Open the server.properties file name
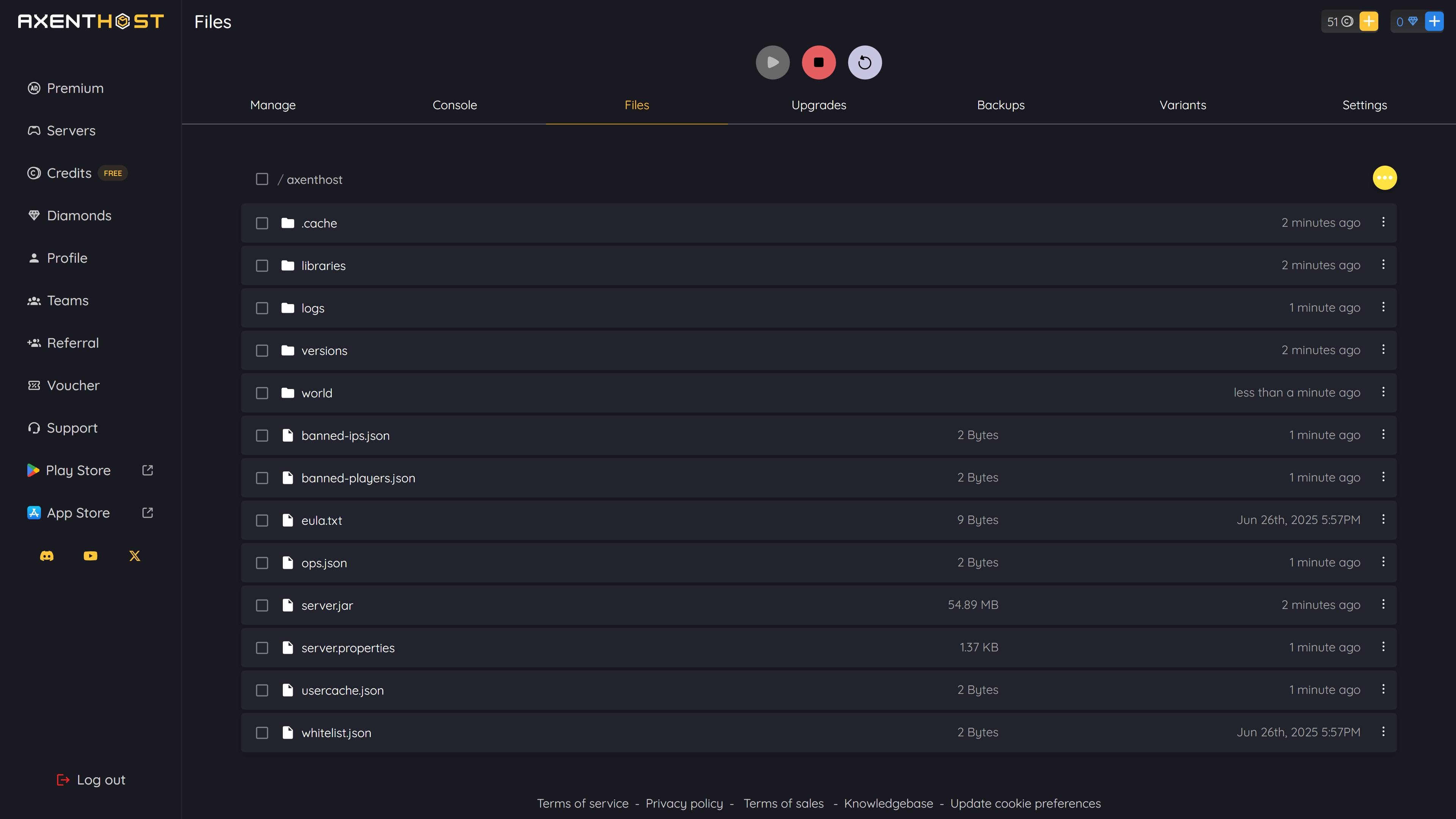This screenshot has width=1456, height=819. click(x=348, y=648)
